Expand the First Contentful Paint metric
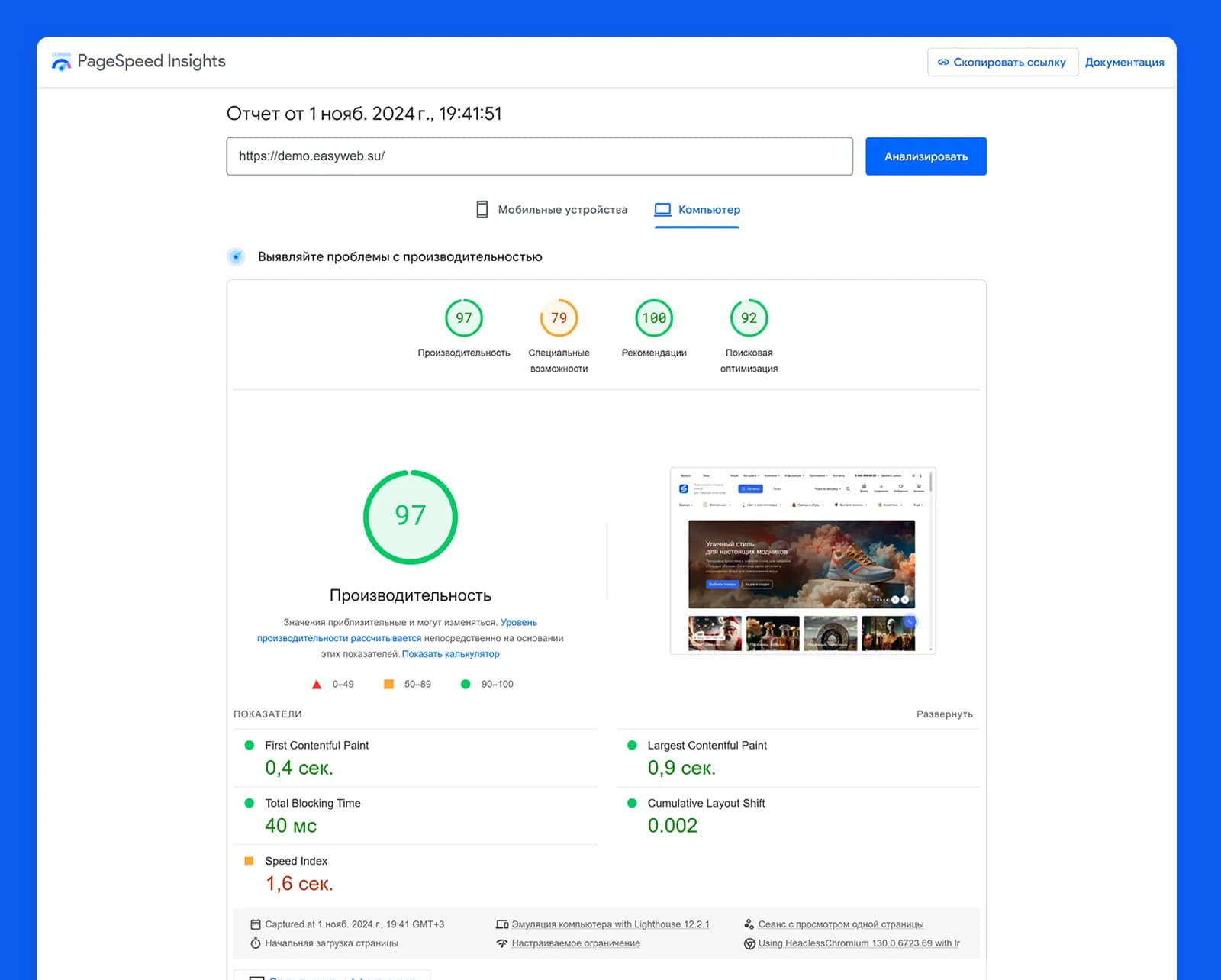This screenshot has height=980, width=1221. (x=415, y=758)
